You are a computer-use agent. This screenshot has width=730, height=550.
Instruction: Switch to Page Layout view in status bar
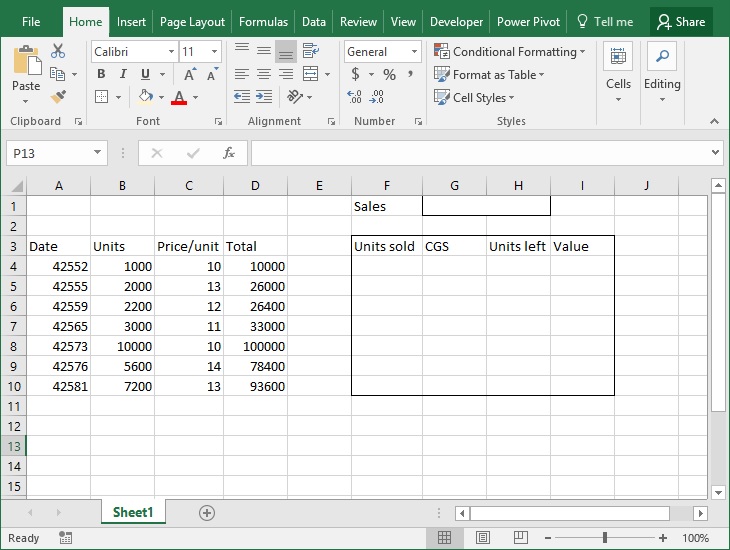click(481, 538)
